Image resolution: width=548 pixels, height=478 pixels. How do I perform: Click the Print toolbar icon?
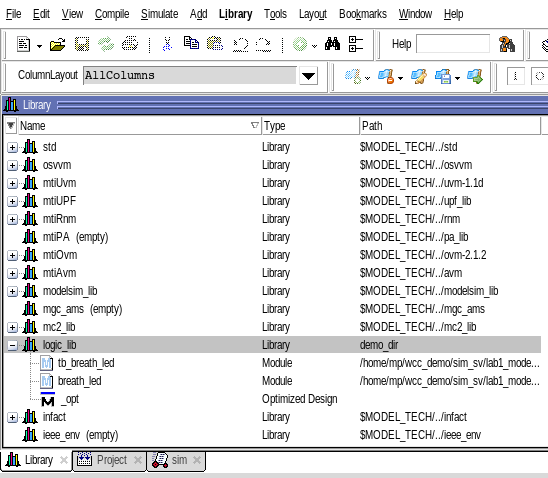click(130, 44)
